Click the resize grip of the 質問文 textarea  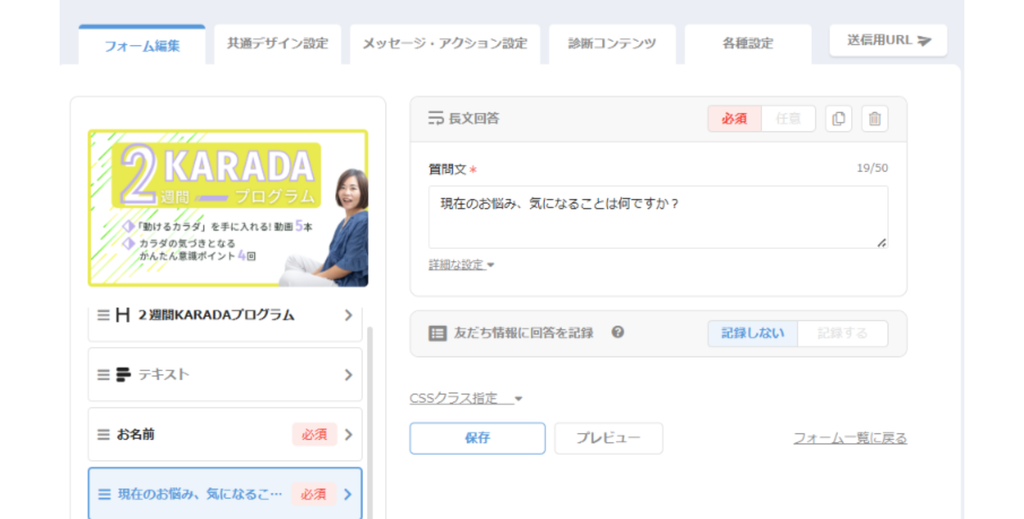[882, 243]
